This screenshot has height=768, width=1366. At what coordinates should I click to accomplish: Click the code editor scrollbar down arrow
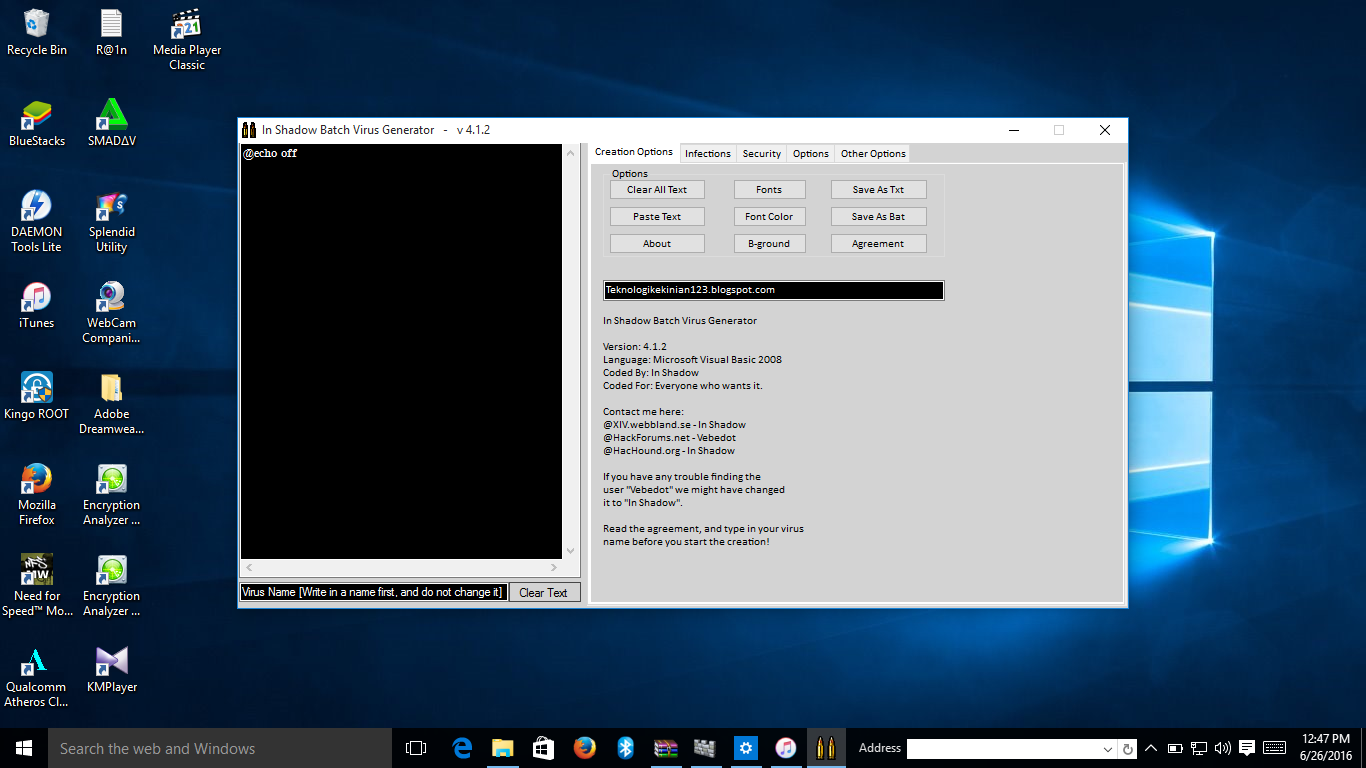click(571, 550)
